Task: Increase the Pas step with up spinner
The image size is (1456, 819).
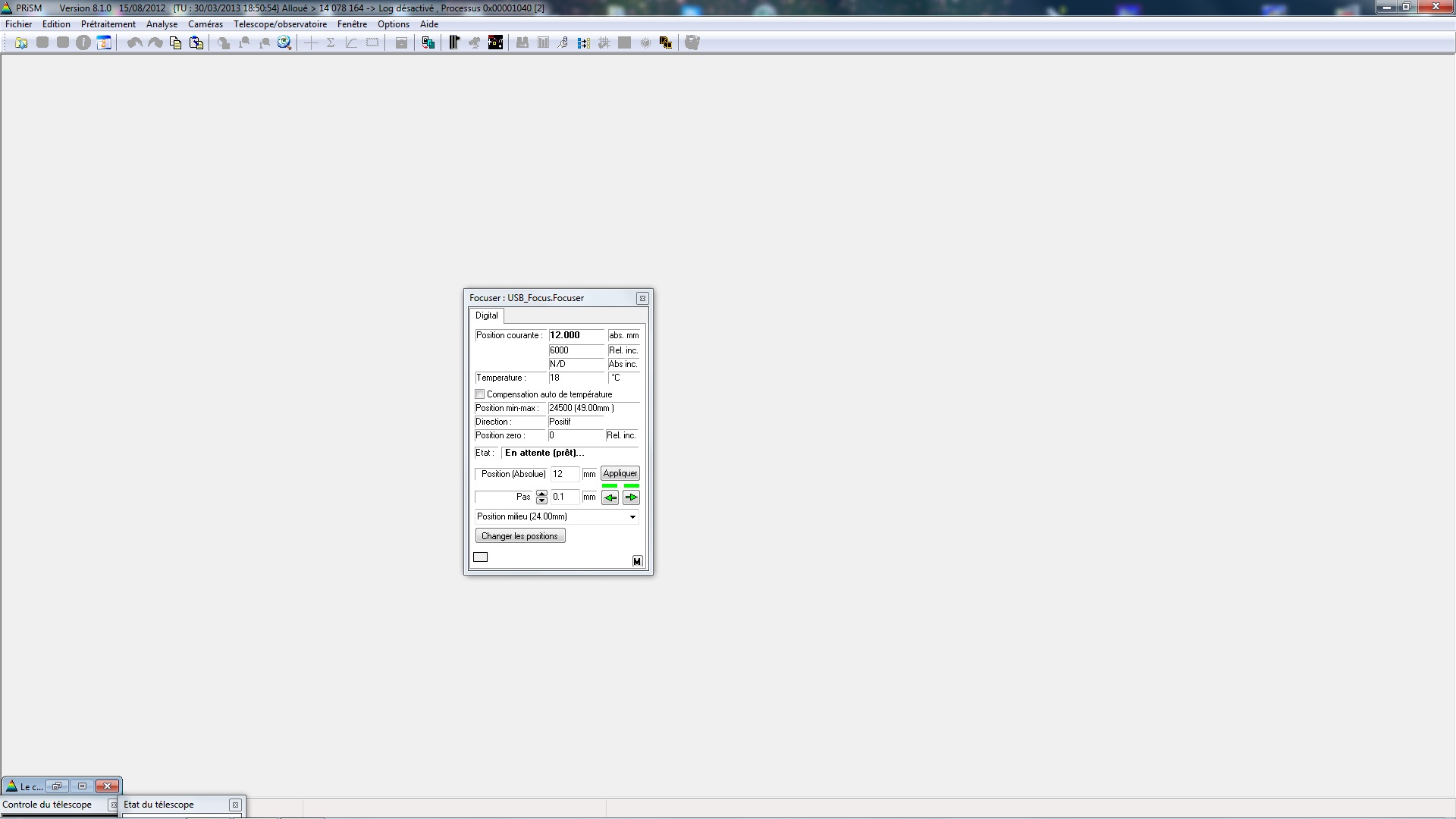Action: (x=541, y=494)
